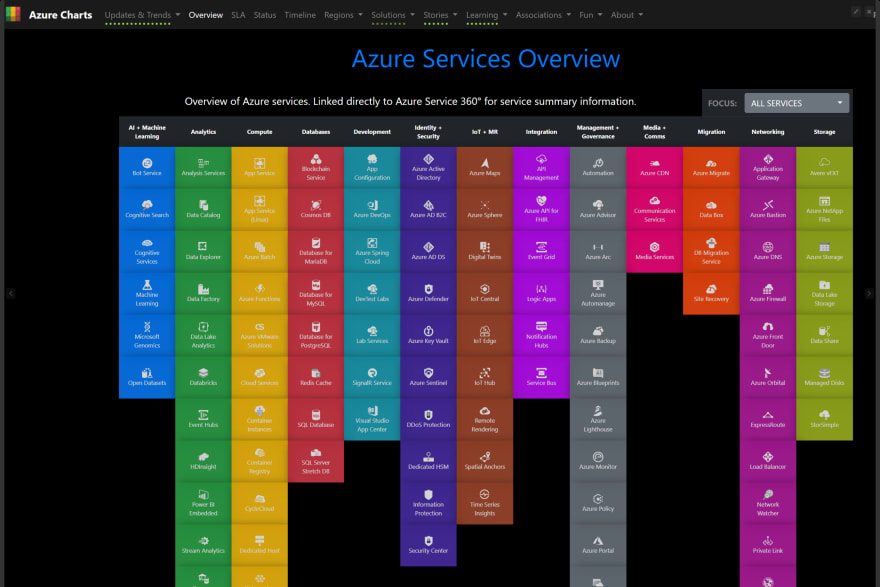
Task: Click the Media Services tile
Action: pyautogui.click(x=654, y=251)
